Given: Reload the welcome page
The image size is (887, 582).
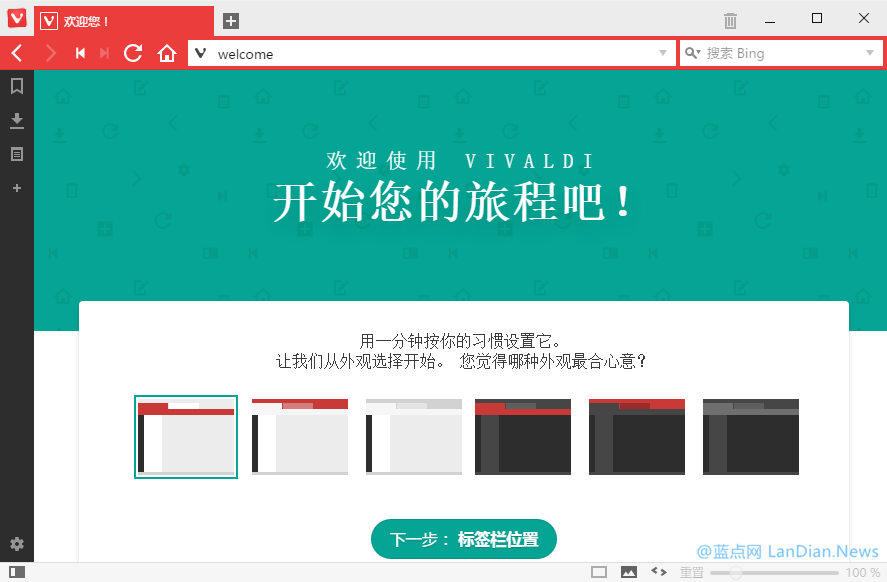Looking at the screenshot, I should 133,53.
